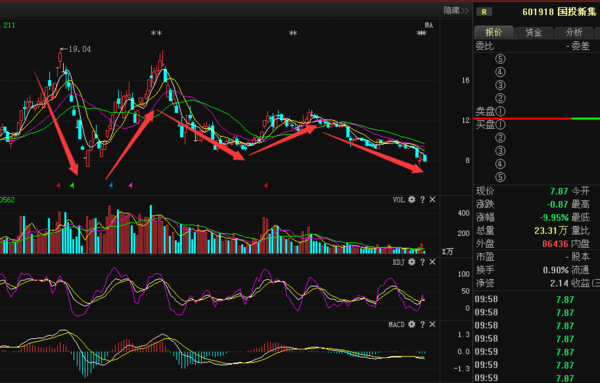Switch to the 资金 tab
600x383 pixels.
point(533,33)
